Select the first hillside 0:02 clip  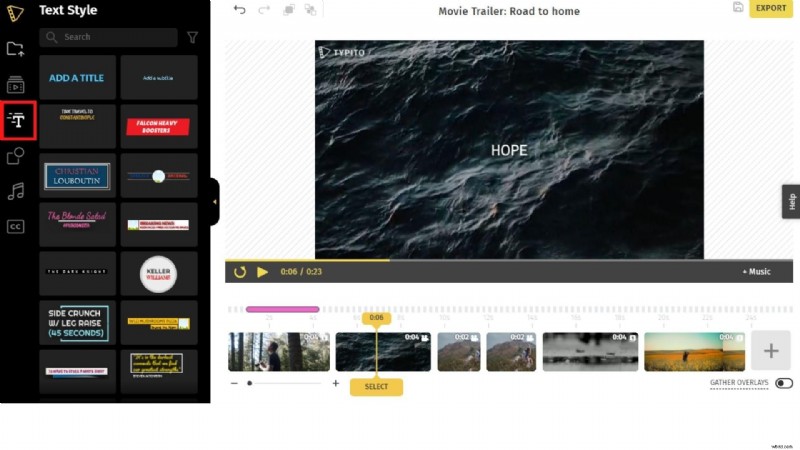click(459, 352)
